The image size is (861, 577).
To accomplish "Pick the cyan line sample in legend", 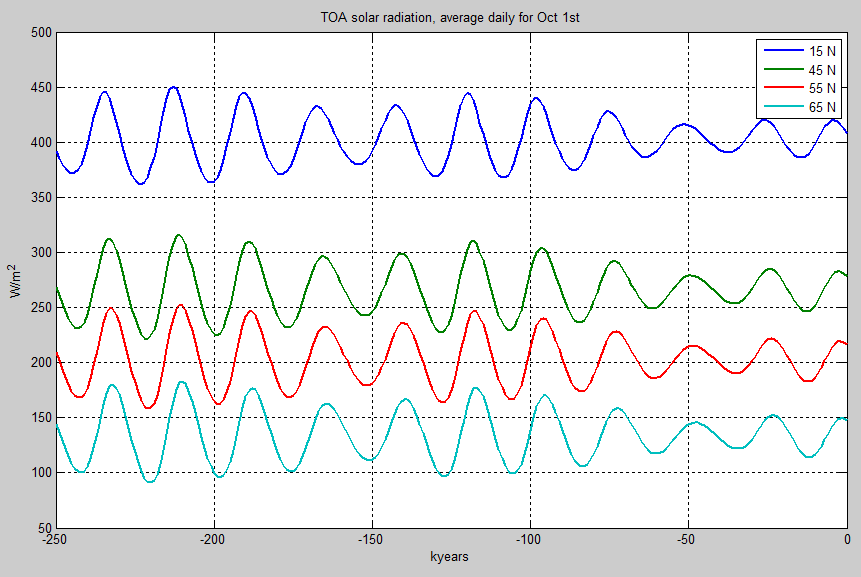I will pyautogui.click(x=782, y=107).
